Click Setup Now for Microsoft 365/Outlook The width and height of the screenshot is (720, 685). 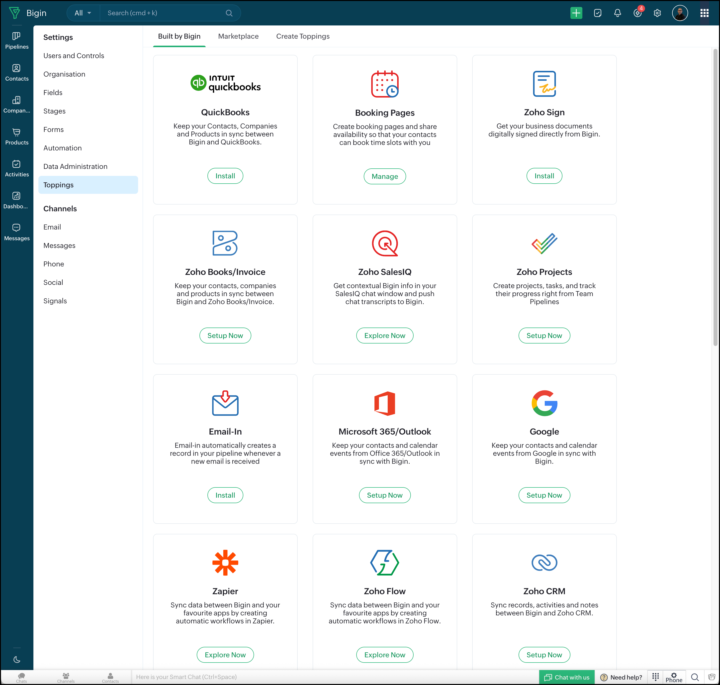(x=385, y=495)
